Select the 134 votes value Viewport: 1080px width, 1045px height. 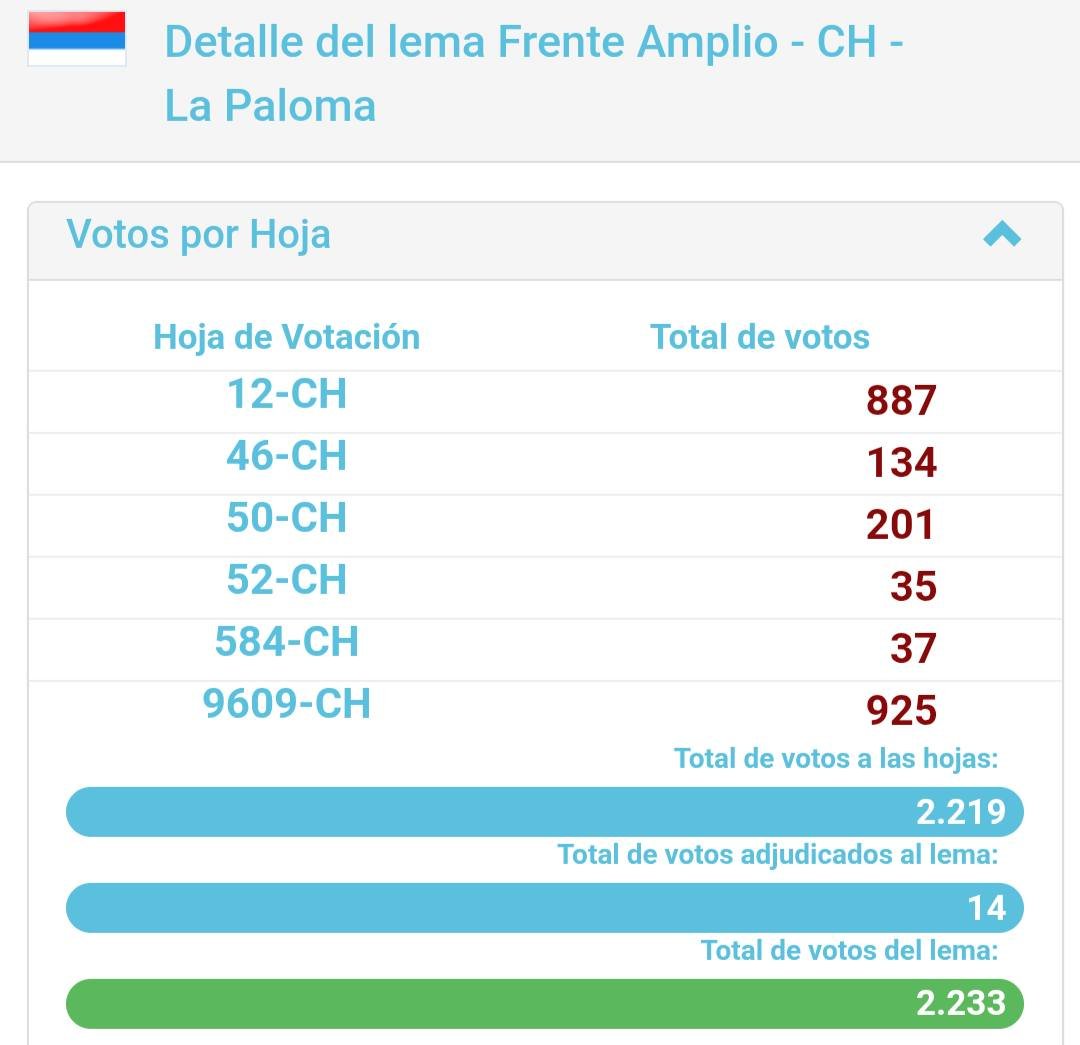[x=902, y=462]
